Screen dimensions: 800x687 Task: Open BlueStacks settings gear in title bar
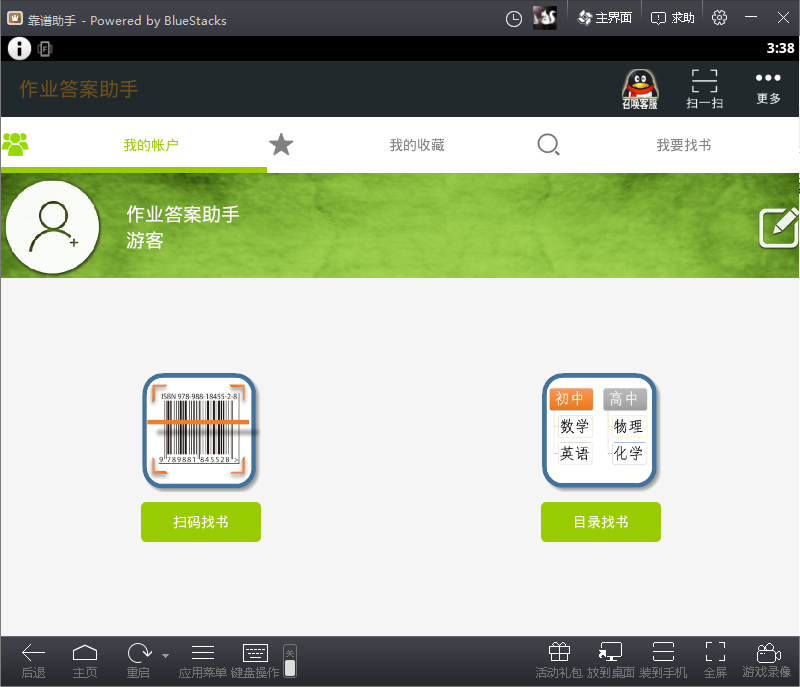pyautogui.click(x=719, y=18)
